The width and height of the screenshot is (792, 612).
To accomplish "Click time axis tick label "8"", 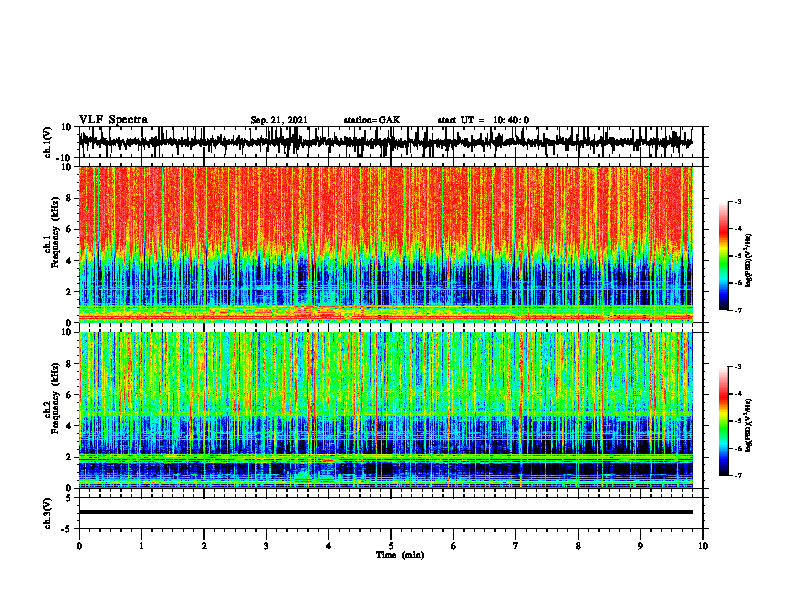I will pos(578,546).
